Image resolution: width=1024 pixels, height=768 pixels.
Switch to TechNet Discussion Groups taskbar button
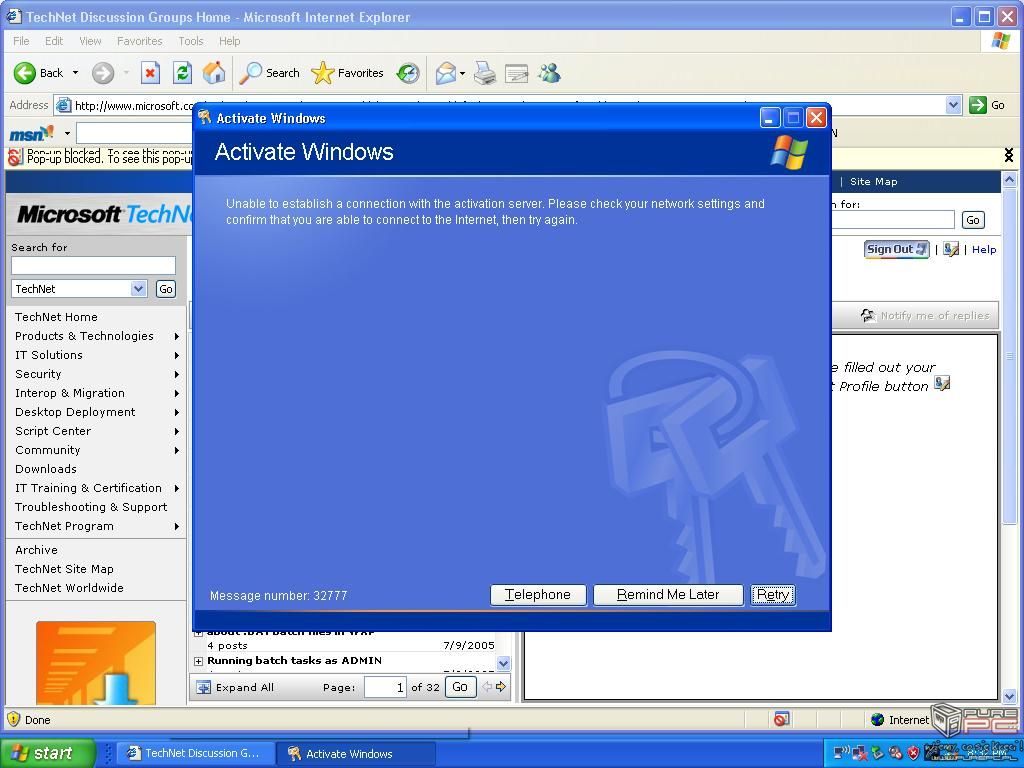[x=195, y=753]
